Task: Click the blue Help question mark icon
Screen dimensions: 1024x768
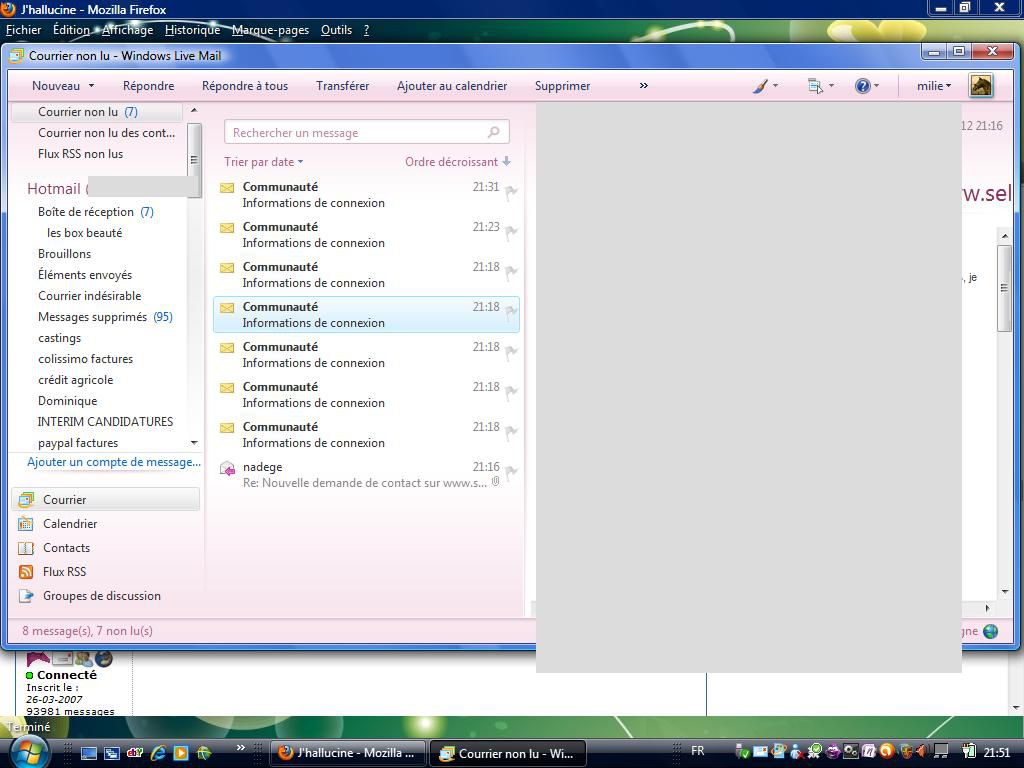Action: tap(862, 86)
